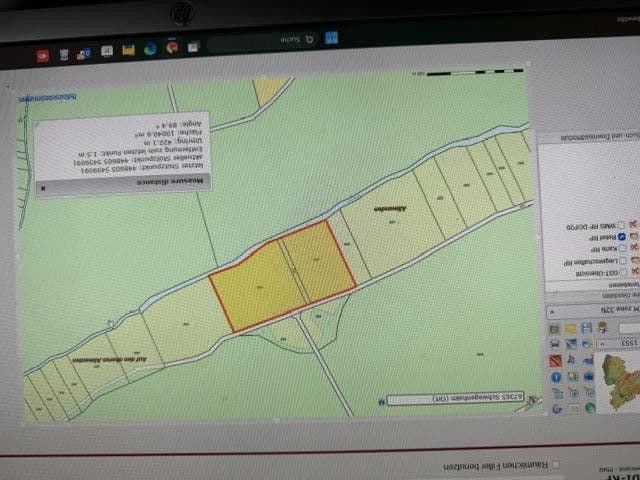Open the Windows Start button

click(331, 38)
